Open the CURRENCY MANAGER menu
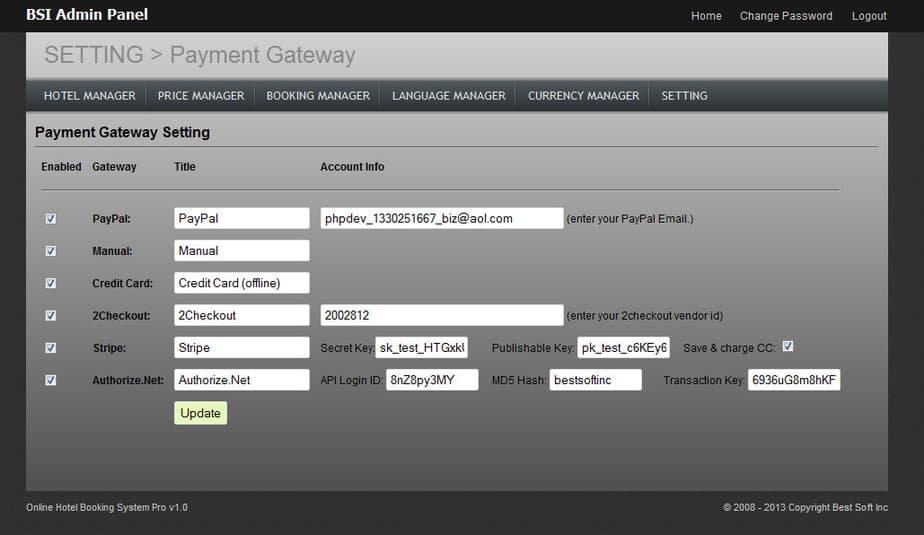This screenshot has height=535, width=924. pos(583,95)
